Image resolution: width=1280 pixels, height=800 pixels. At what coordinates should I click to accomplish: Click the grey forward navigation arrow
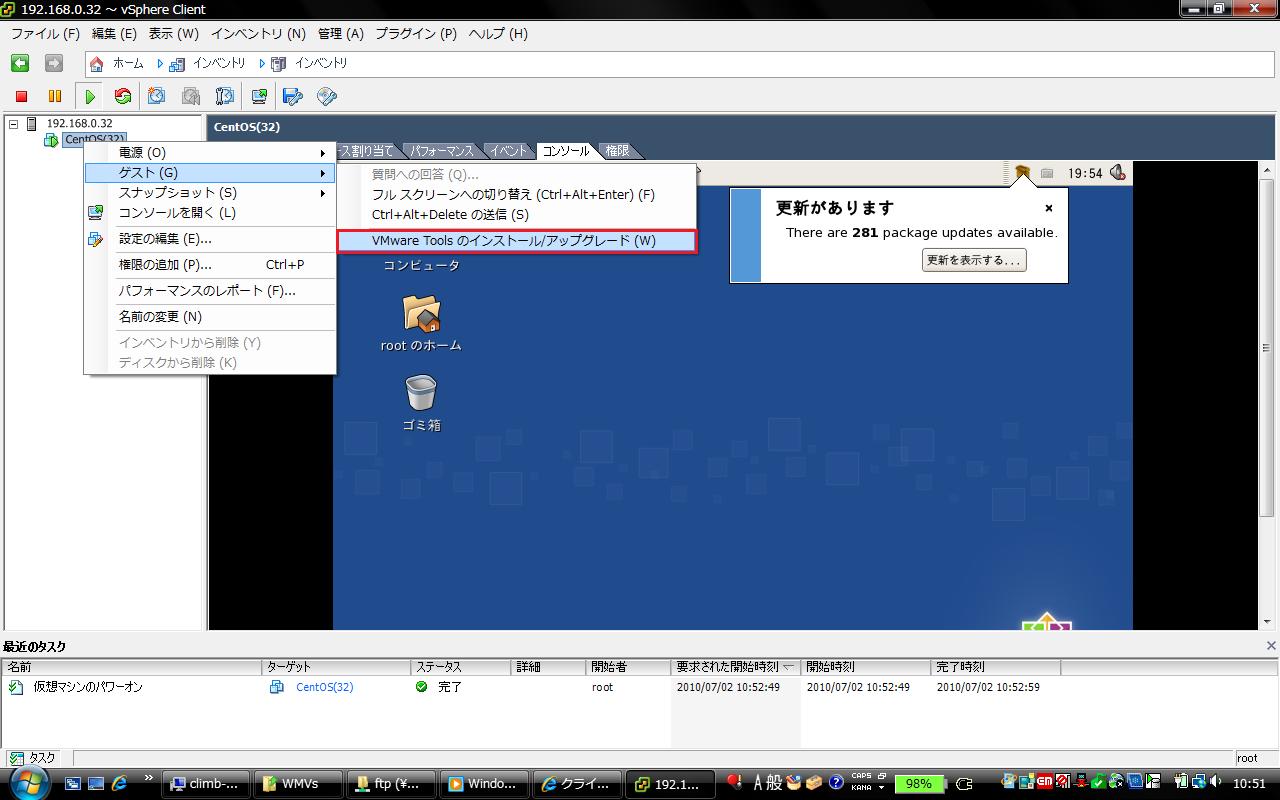coord(54,63)
